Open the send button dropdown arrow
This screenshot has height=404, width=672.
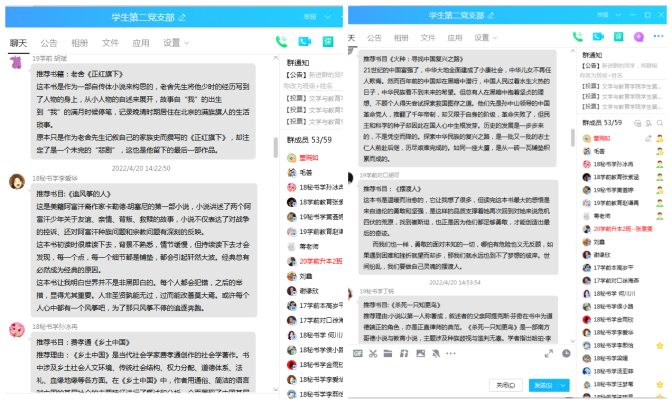coord(563,385)
